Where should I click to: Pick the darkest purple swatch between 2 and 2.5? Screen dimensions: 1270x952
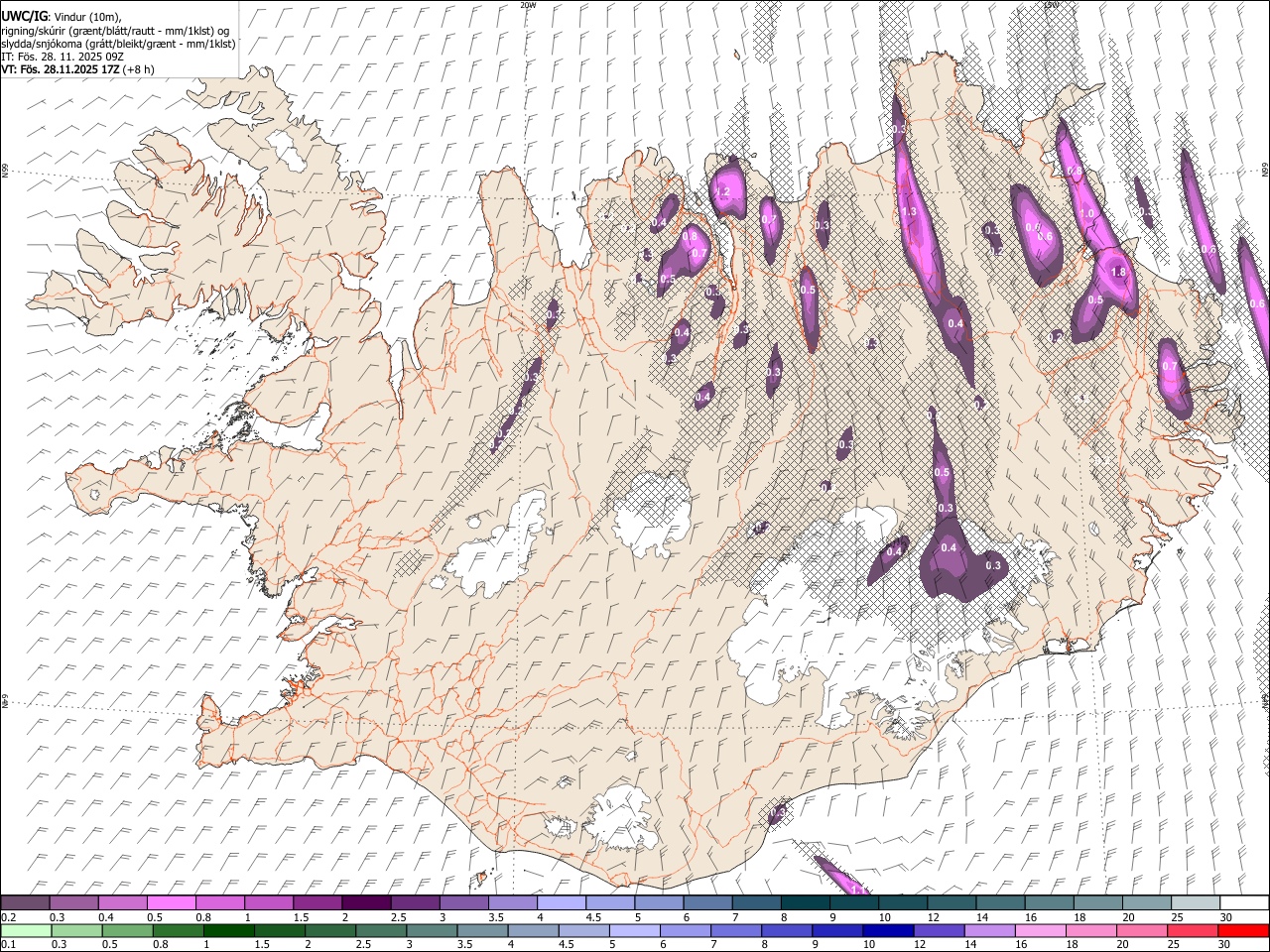point(366,902)
